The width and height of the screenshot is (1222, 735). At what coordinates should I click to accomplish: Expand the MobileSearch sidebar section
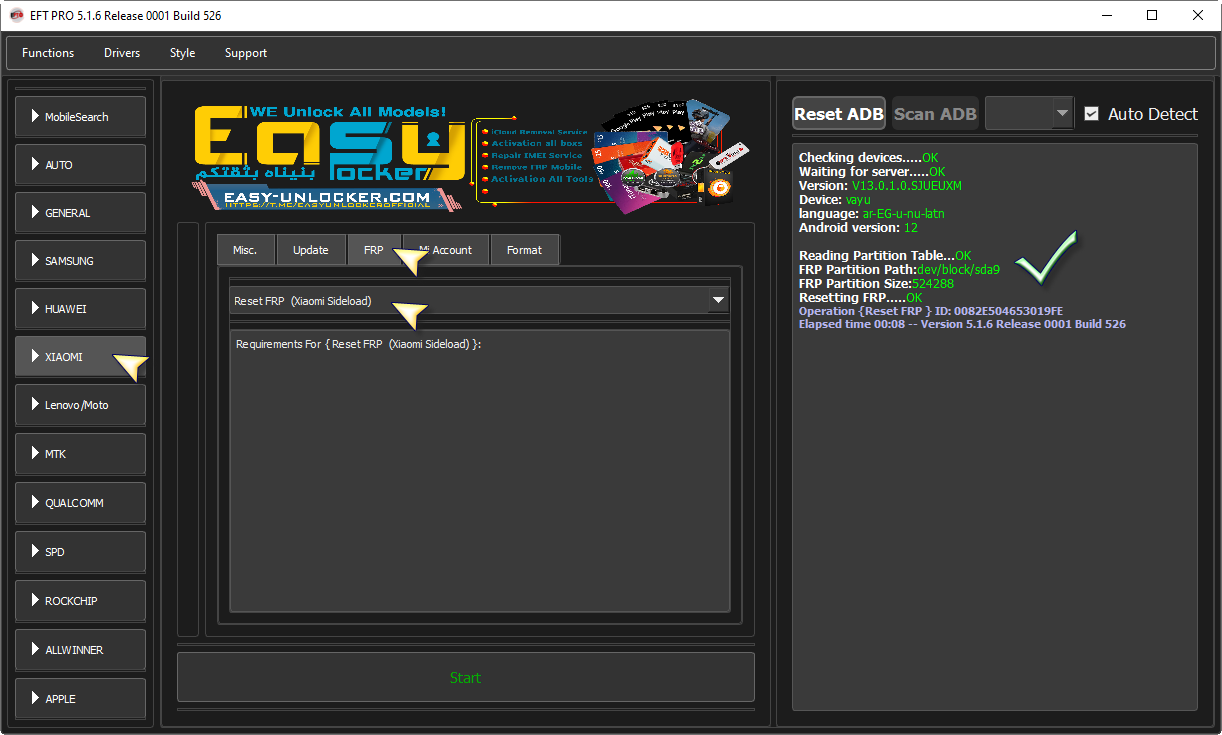tap(80, 117)
